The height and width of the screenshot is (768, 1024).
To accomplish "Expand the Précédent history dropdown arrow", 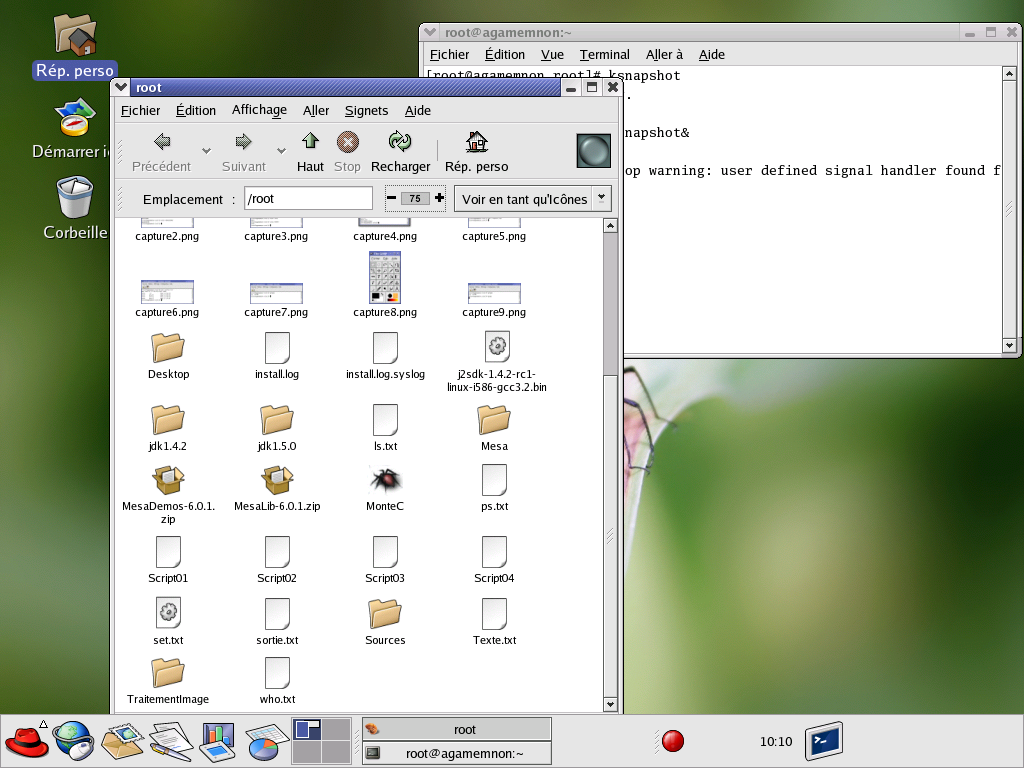I will (206, 151).
